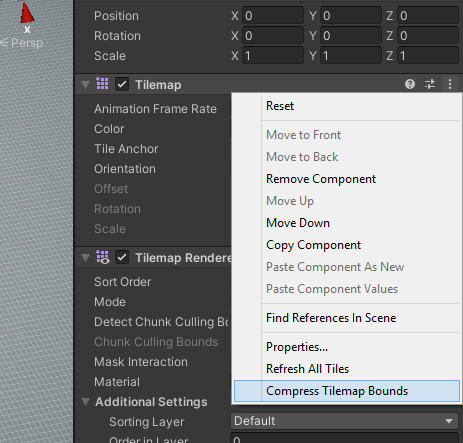Click the Tilemap Renderer component icon
The height and width of the screenshot is (443, 463).
point(103,257)
